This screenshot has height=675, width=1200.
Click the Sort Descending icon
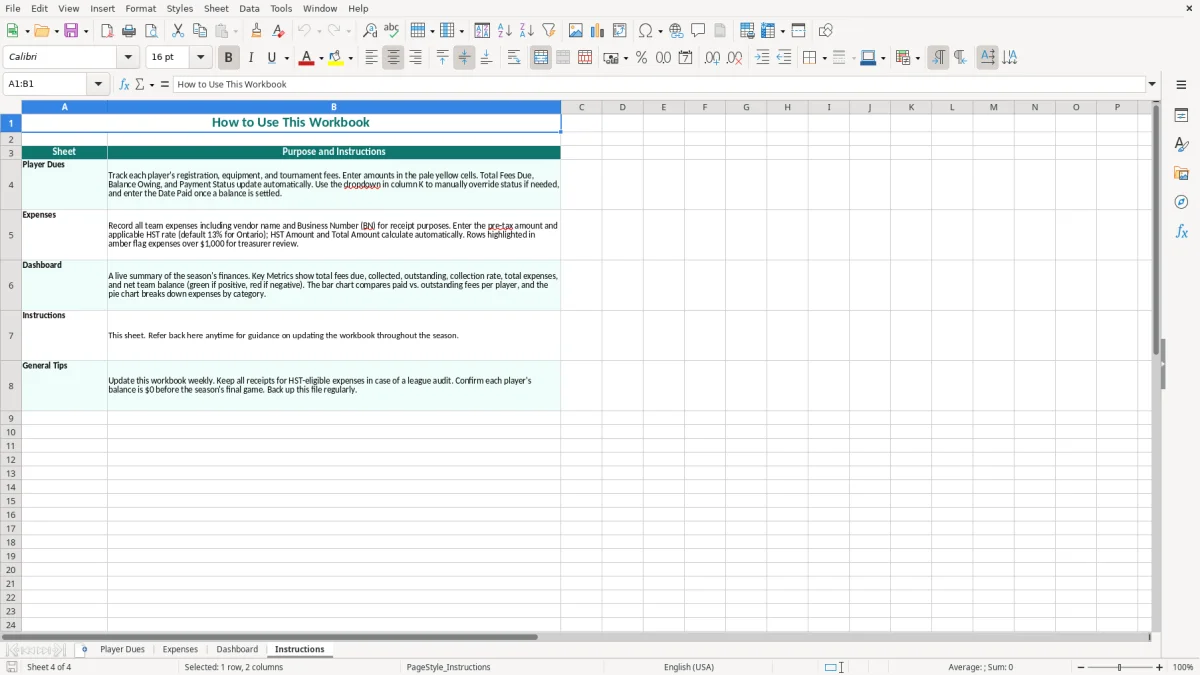pyautogui.click(x=527, y=31)
